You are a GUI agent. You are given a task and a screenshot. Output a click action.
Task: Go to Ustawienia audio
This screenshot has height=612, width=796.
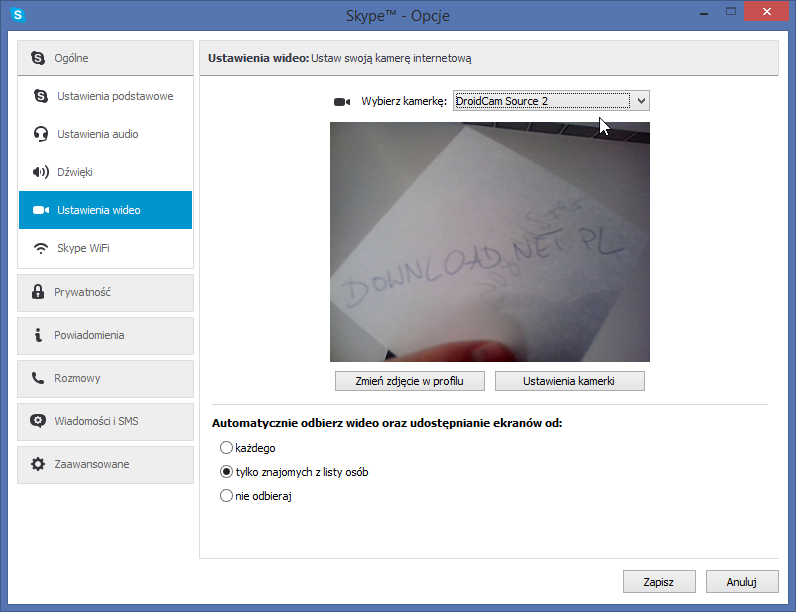(x=106, y=134)
